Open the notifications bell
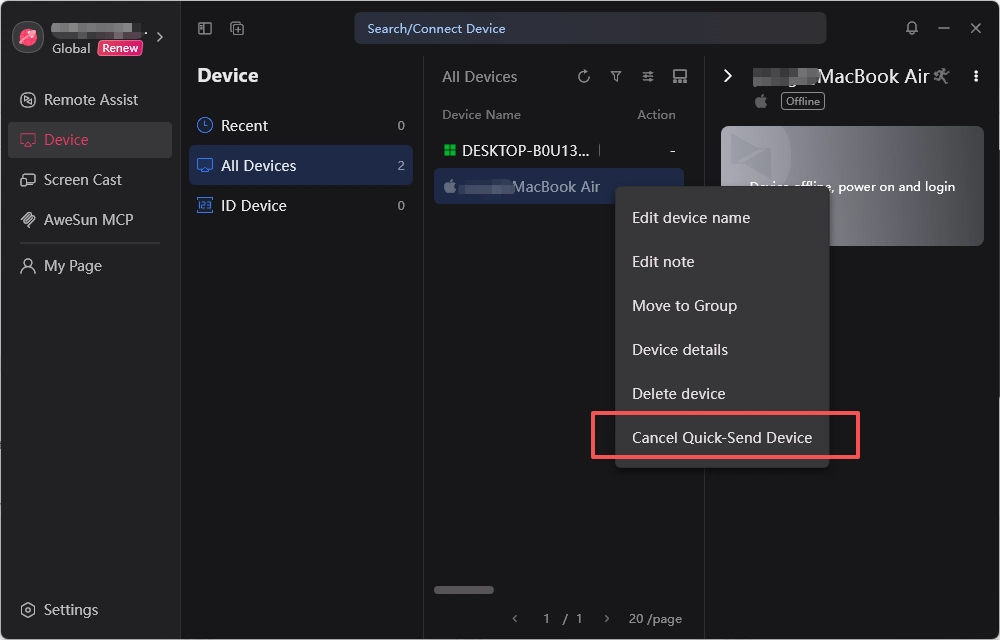 tap(912, 28)
